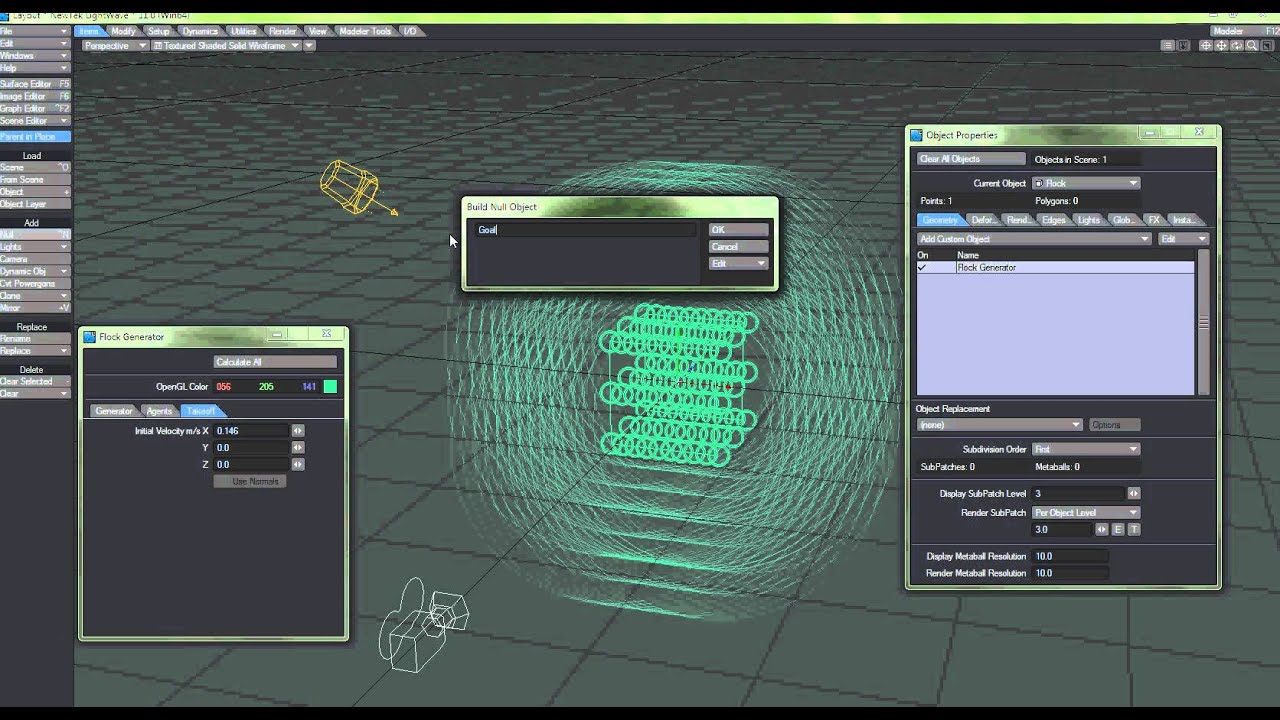Open the File menu
Screen dimensions: 1280x720
point(35,31)
